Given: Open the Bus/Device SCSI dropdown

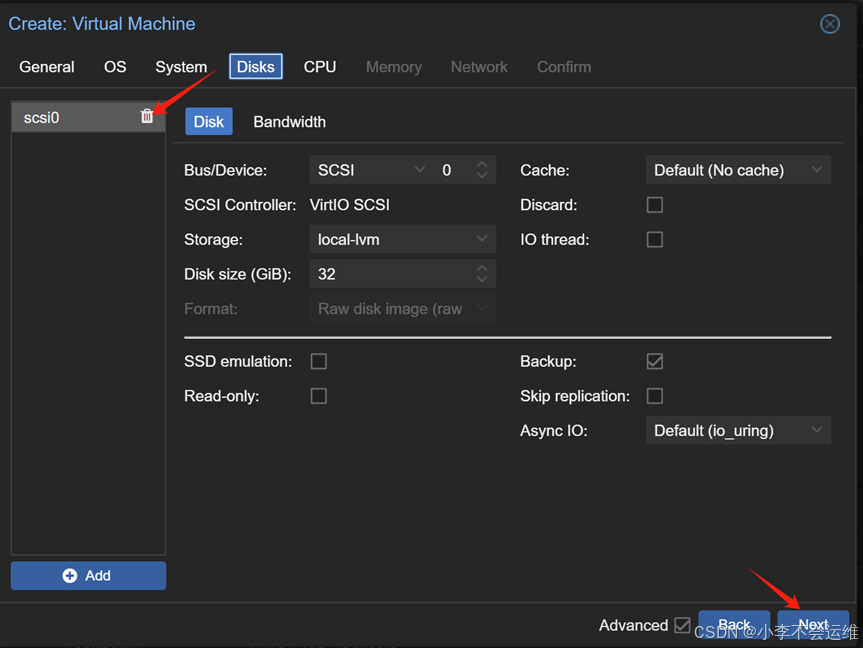Looking at the screenshot, I should [x=419, y=170].
